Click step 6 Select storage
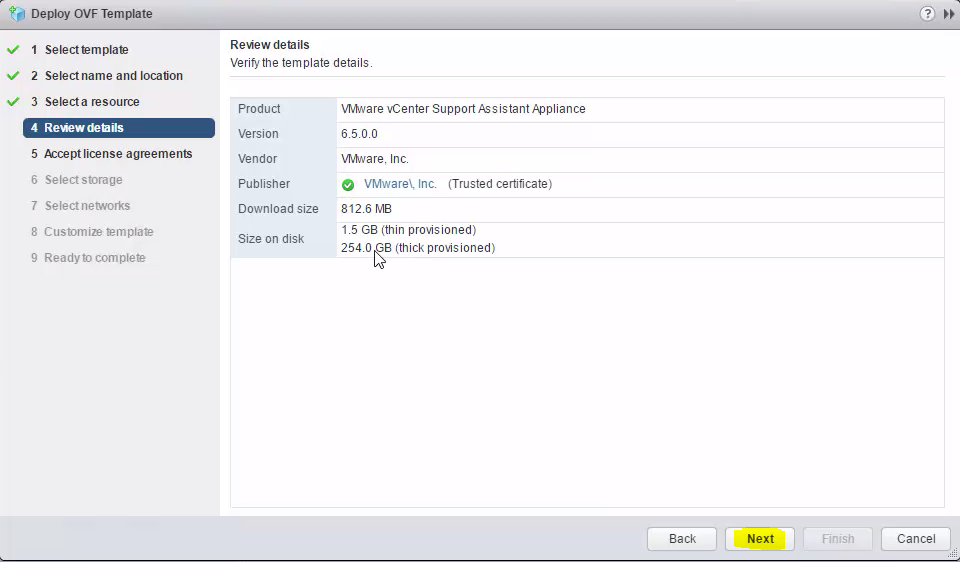960x562 pixels. (x=77, y=180)
